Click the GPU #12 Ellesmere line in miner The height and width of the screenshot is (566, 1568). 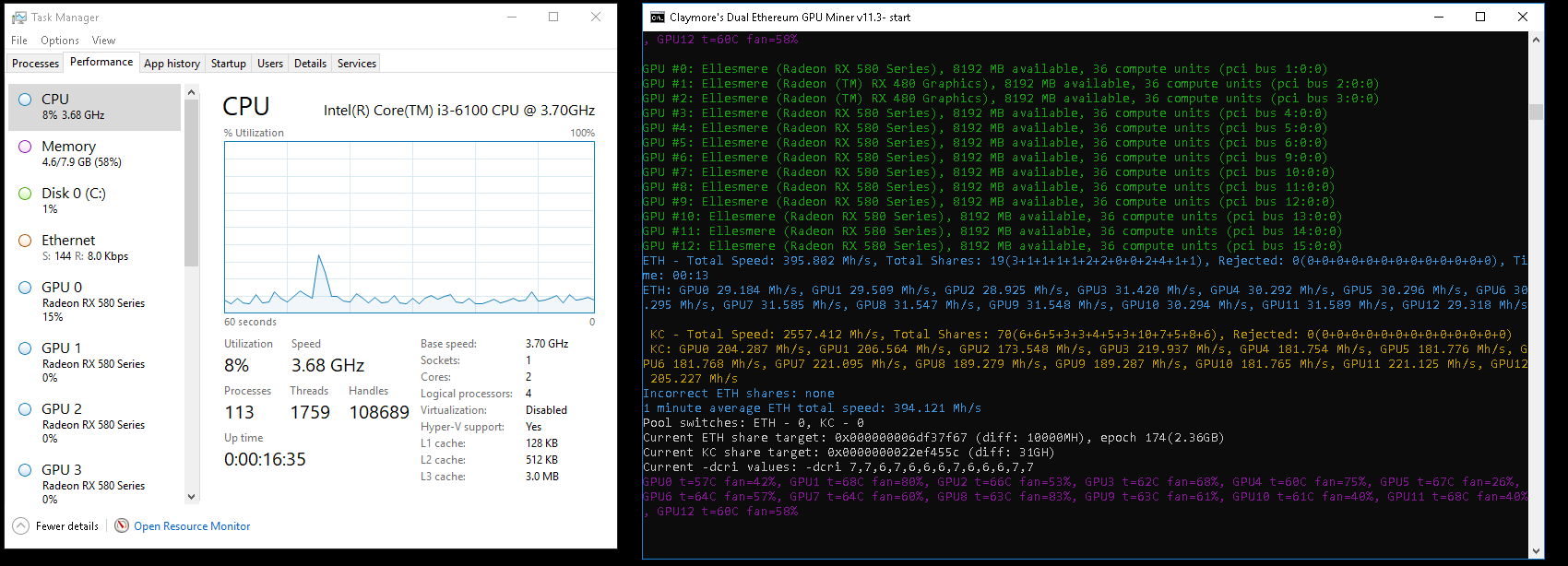point(992,246)
